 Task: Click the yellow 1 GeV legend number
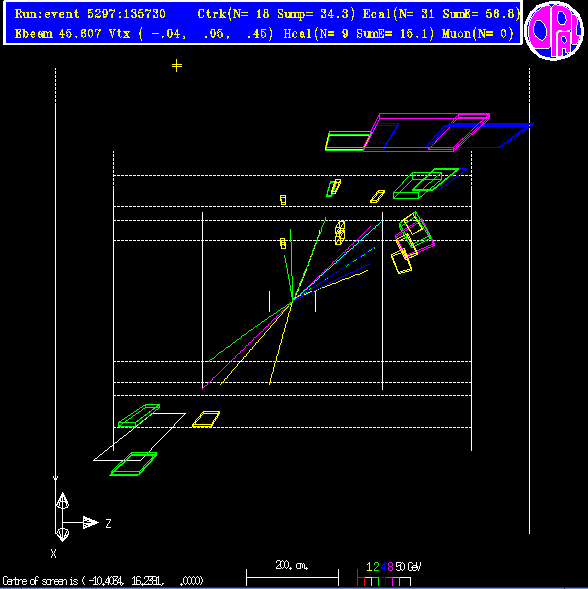click(x=369, y=566)
